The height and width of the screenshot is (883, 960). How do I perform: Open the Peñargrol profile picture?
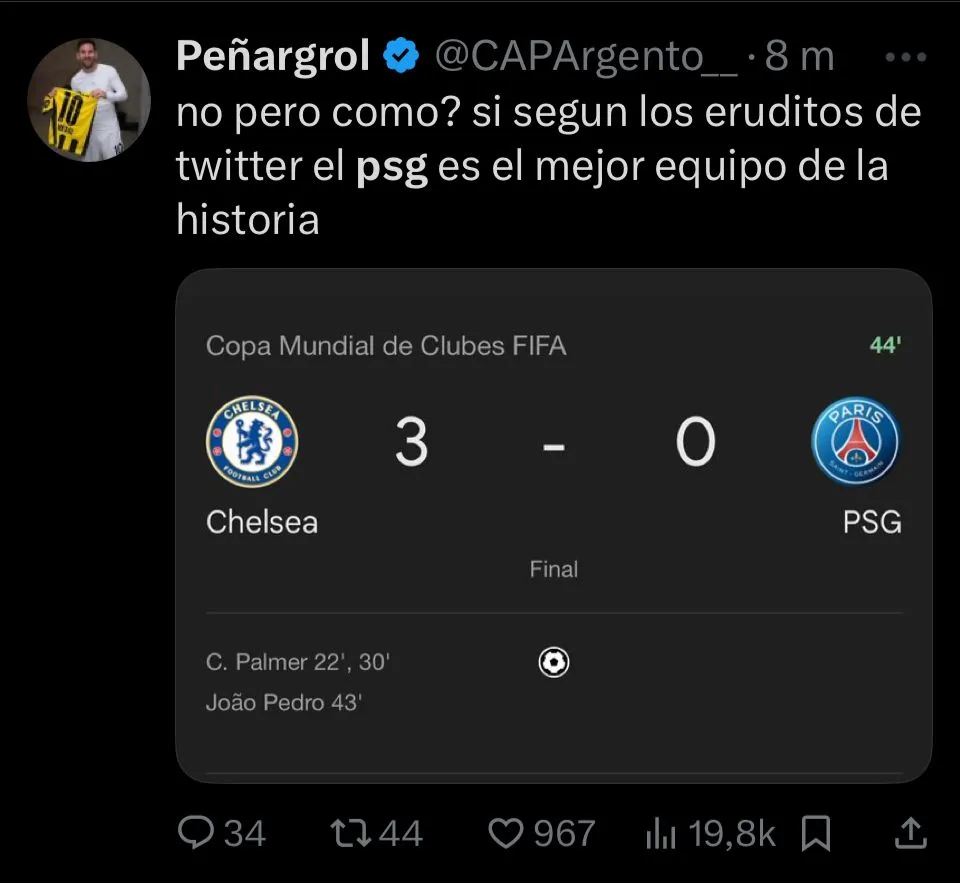[x=89, y=101]
